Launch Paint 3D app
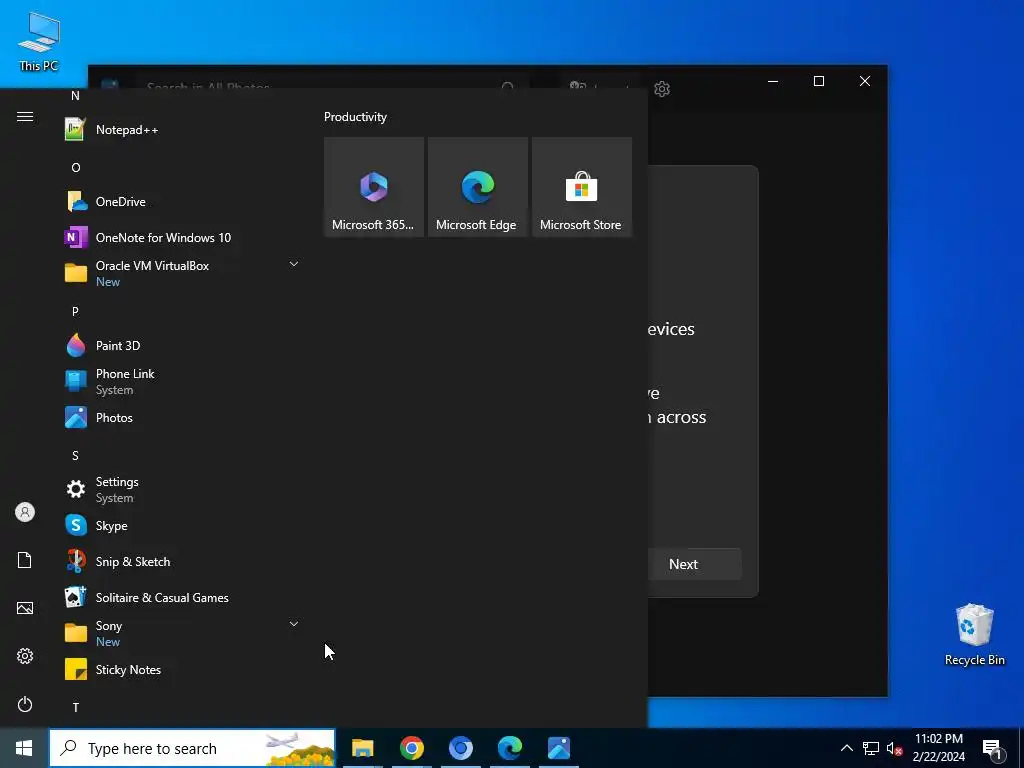Viewport: 1024px width, 768px height. click(180, 345)
